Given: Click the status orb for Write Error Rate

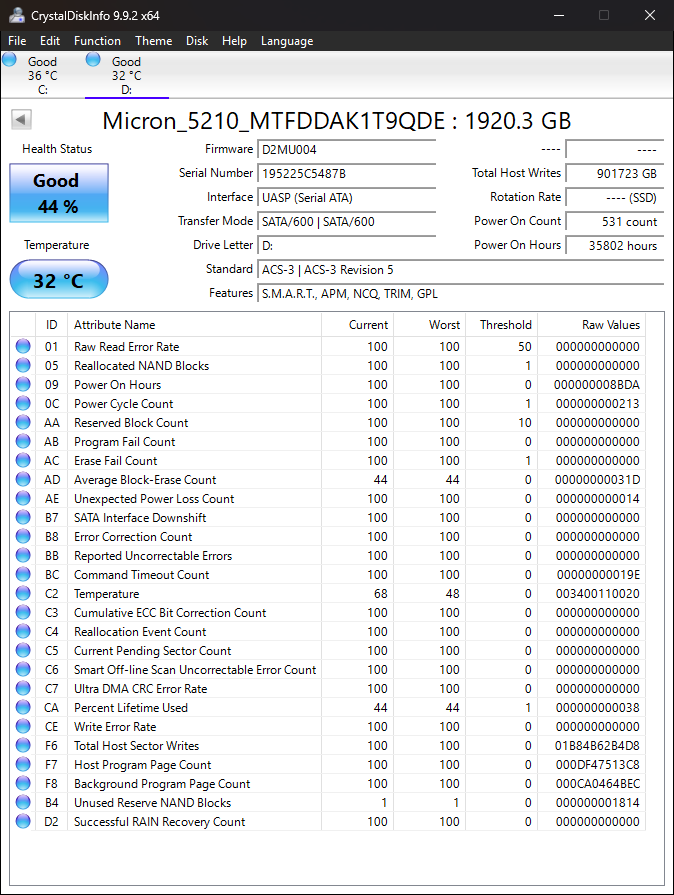Looking at the screenshot, I should tap(23, 726).
